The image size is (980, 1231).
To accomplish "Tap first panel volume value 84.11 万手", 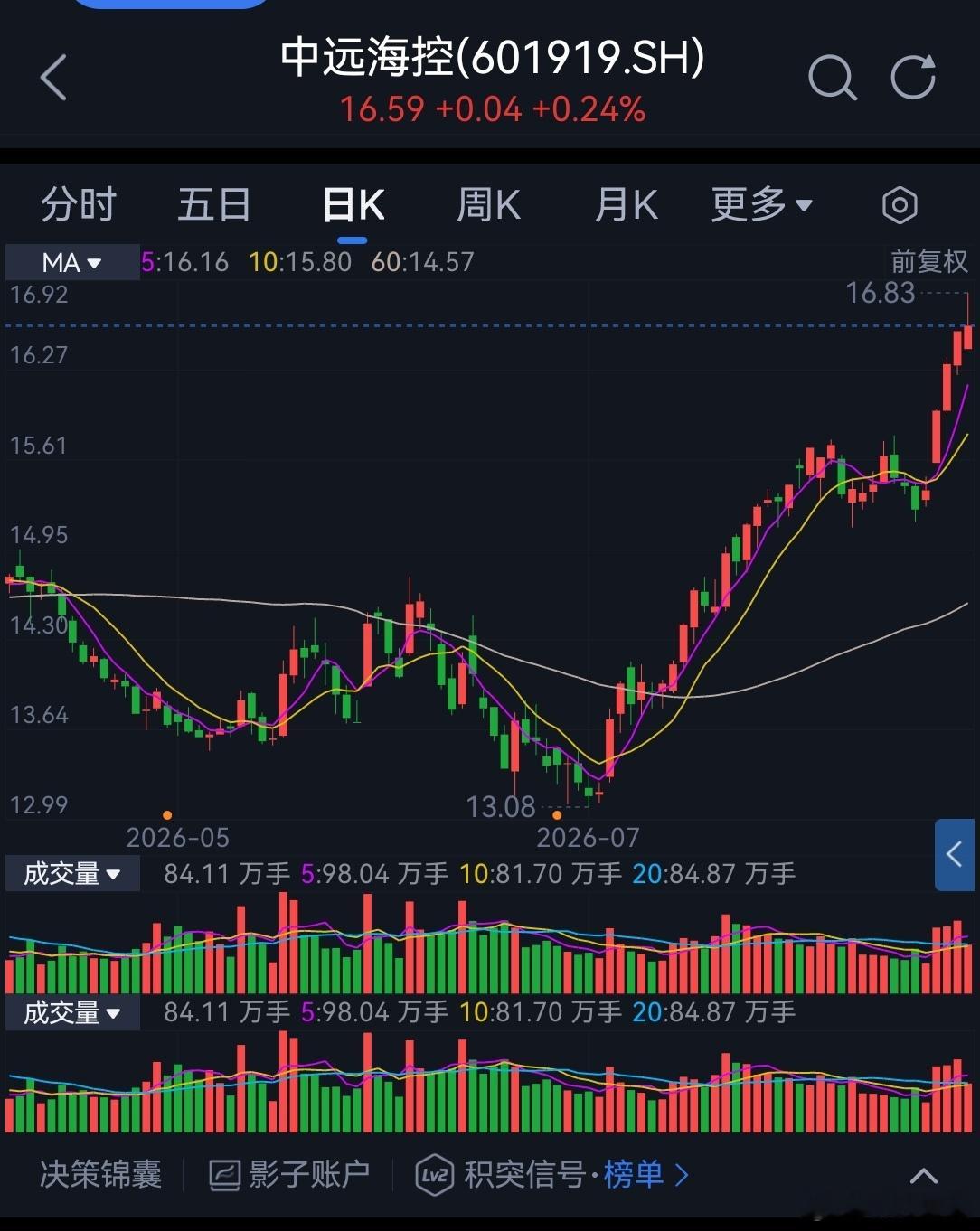I will [x=227, y=874].
